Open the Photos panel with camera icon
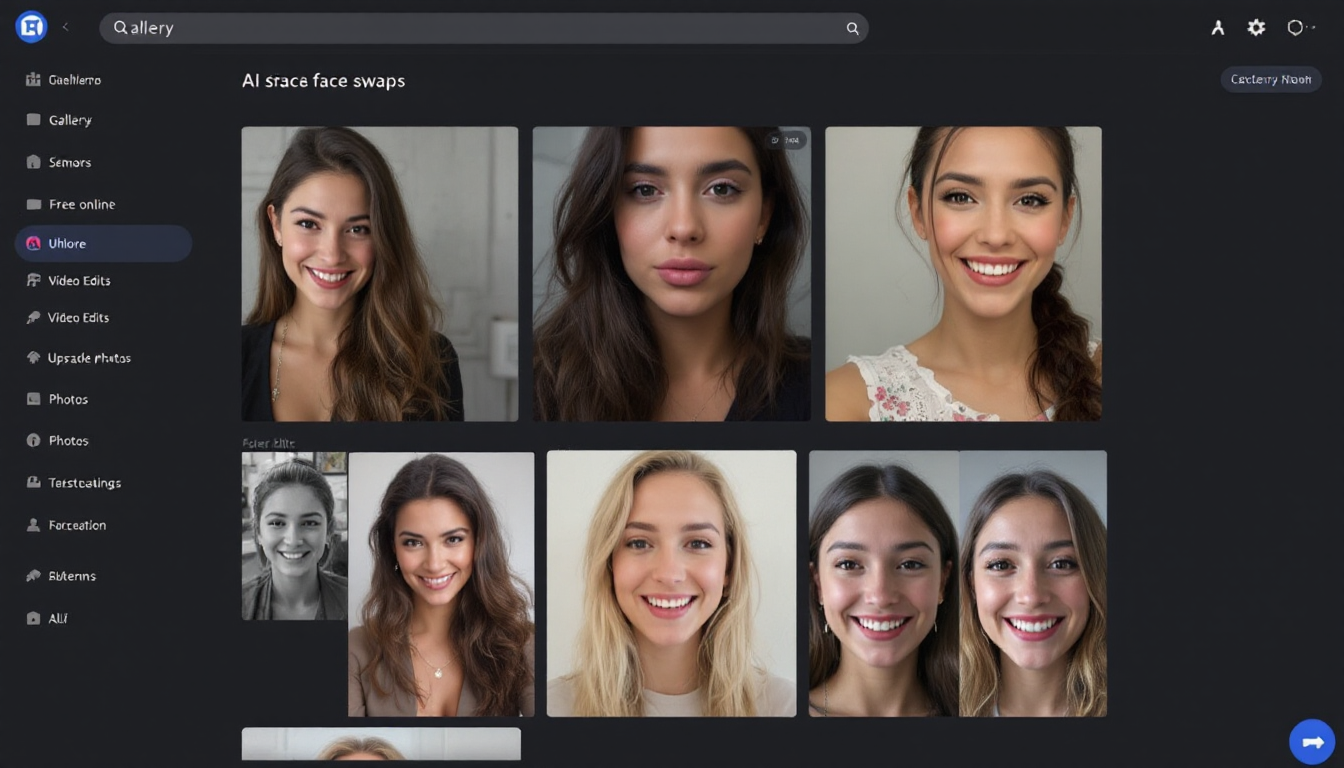This screenshot has width=1344, height=768. pos(66,440)
